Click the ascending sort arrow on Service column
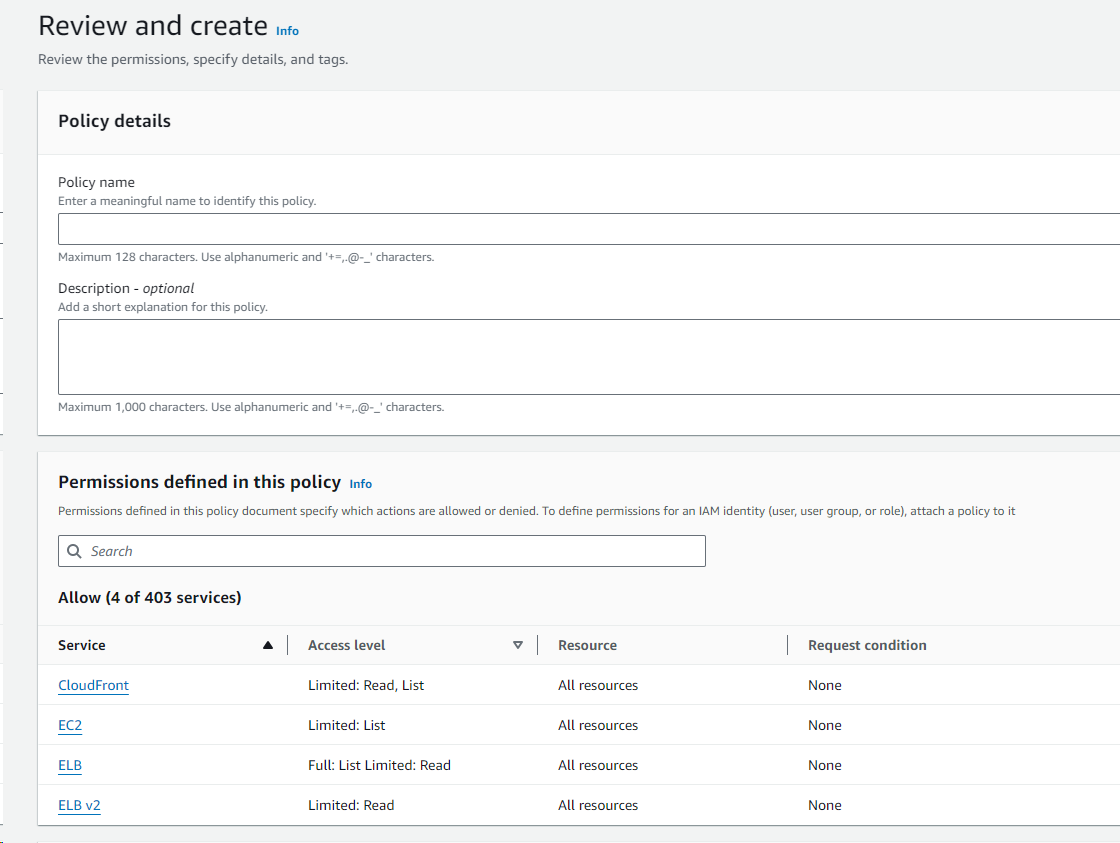This screenshot has height=843, width=1120. 267,645
